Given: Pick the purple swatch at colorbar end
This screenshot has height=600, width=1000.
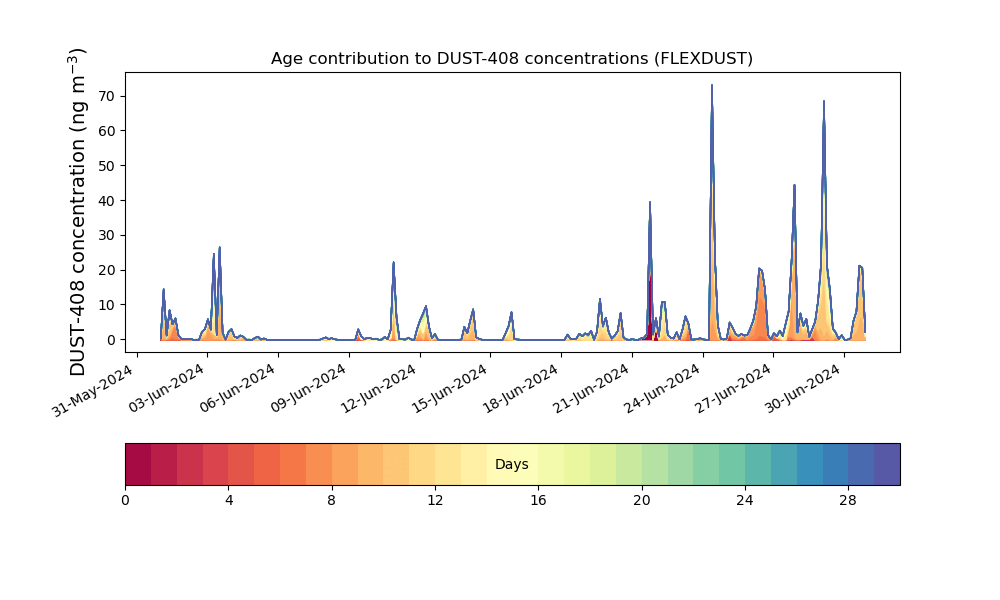Looking at the screenshot, I should pyautogui.click(x=887, y=464).
